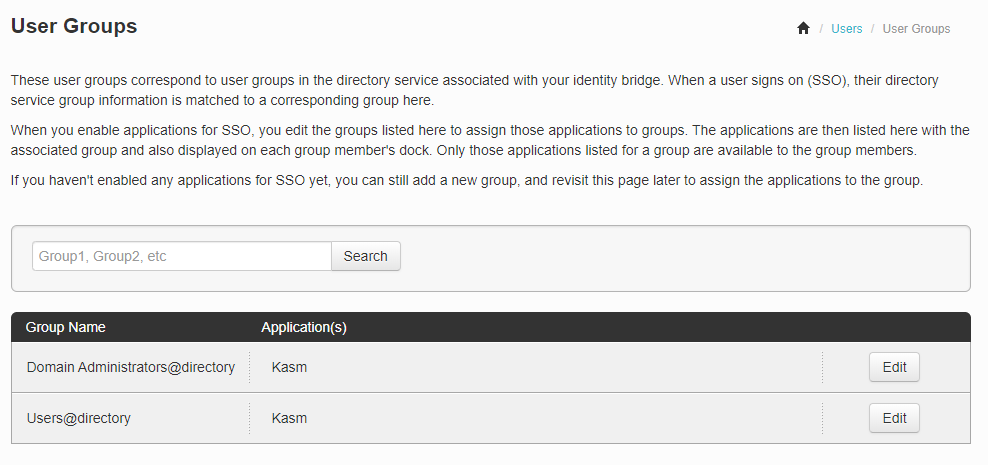The height and width of the screenshot is (465, 988).
Task: Click the slash between Users and User Groups
Action: tap(872, 29)
